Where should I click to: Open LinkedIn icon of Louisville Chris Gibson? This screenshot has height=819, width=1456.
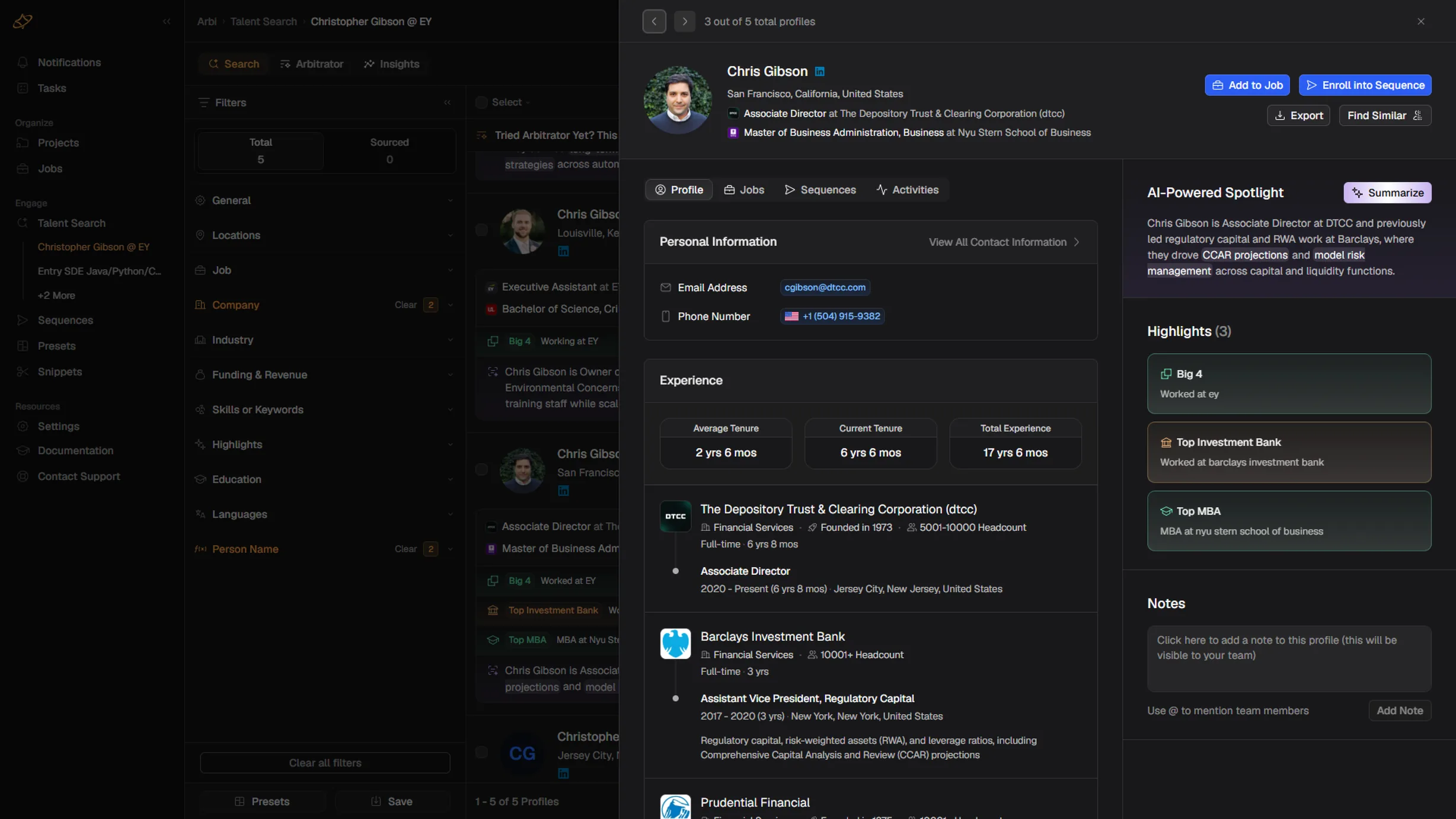(563, 252)
